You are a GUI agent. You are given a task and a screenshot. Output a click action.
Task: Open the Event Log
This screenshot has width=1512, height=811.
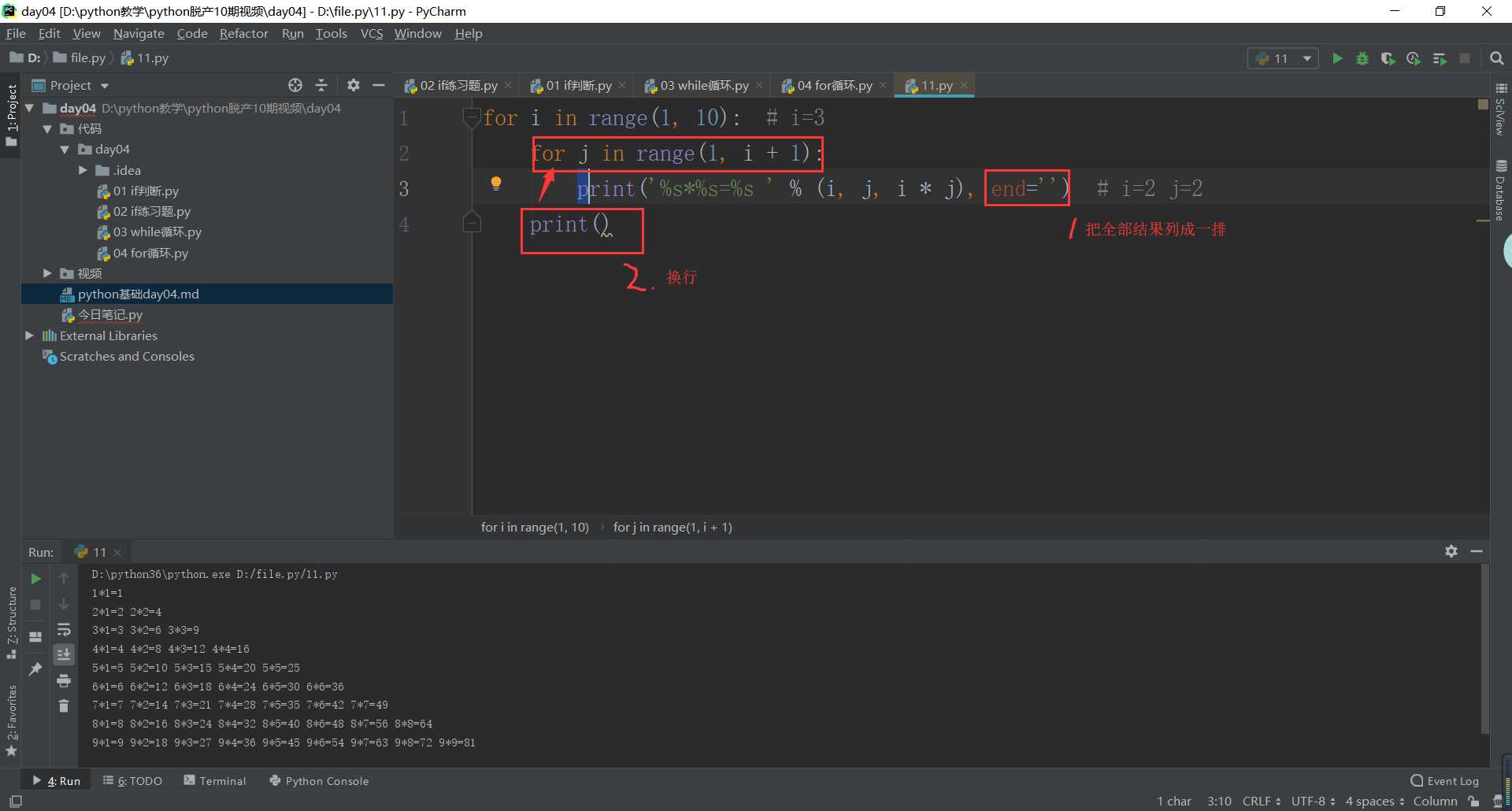click(1445, 780)
